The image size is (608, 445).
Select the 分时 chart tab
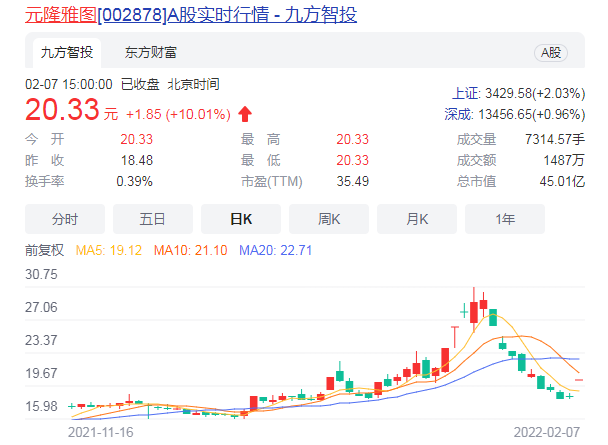[65, 219]
